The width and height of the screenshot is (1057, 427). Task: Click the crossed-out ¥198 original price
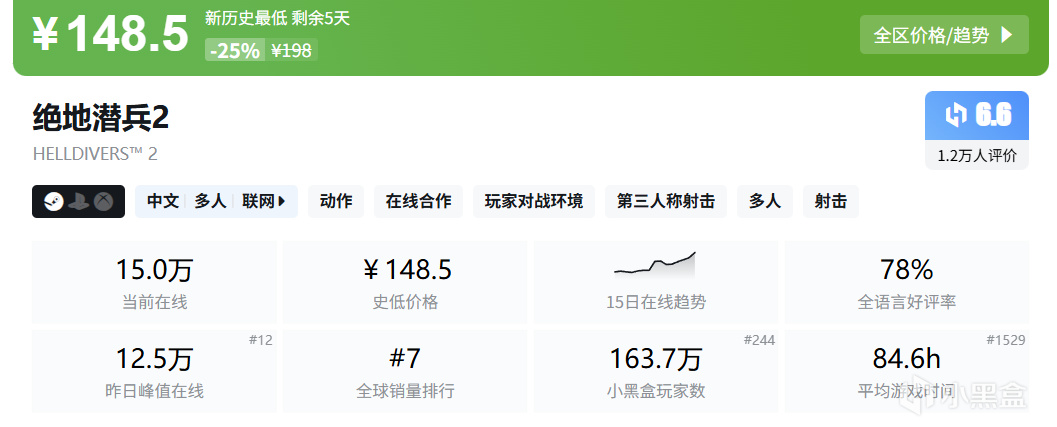pyautogui.click(x=291, y=51)
